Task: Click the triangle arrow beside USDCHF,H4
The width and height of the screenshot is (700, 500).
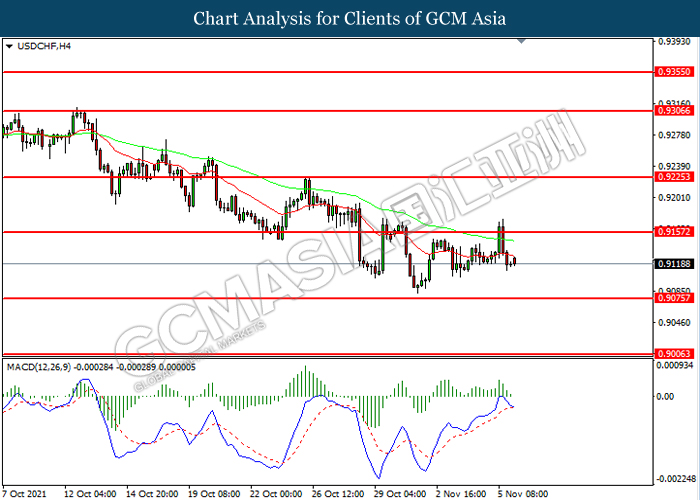Action: [x=9, y=46]
